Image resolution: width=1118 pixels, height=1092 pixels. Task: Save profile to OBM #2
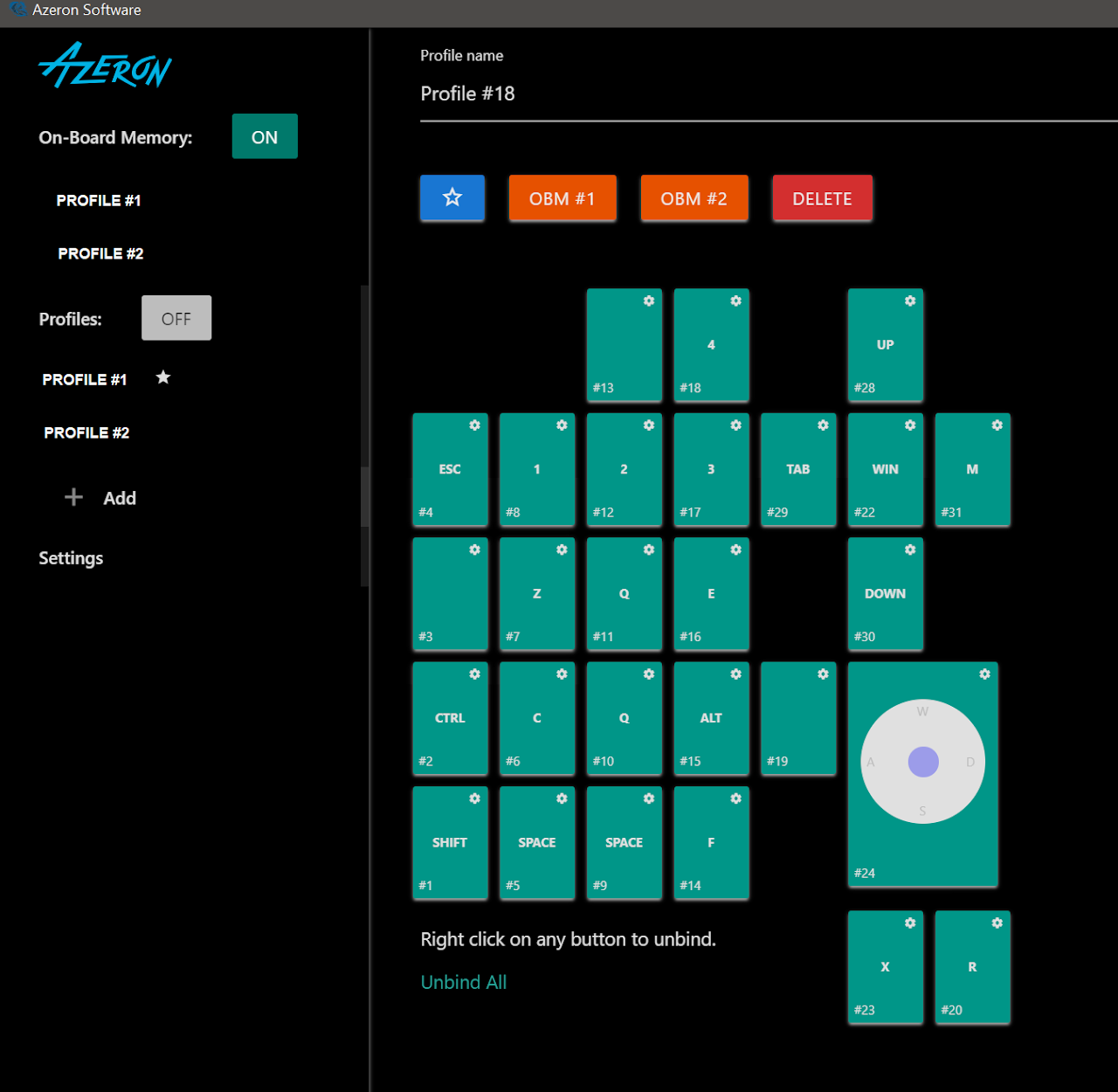(x=694, y=198)
